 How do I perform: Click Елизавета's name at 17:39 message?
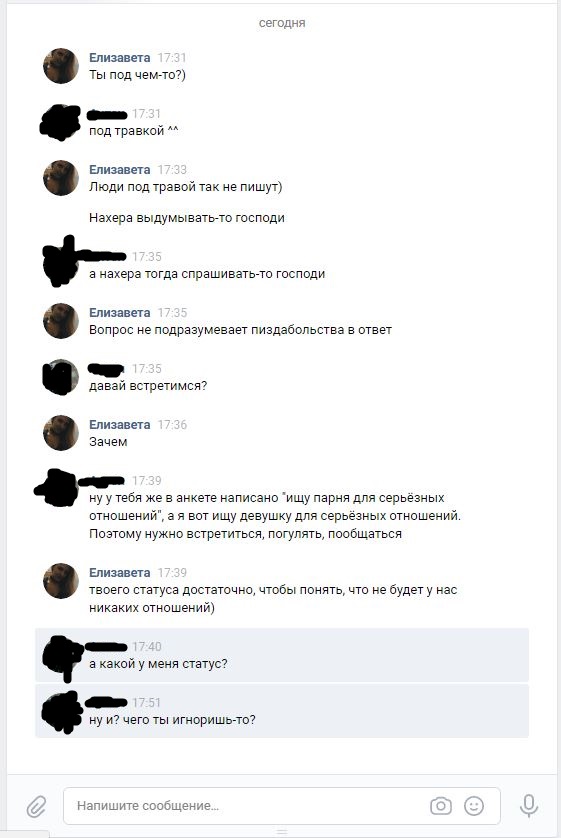coord(120,572)
